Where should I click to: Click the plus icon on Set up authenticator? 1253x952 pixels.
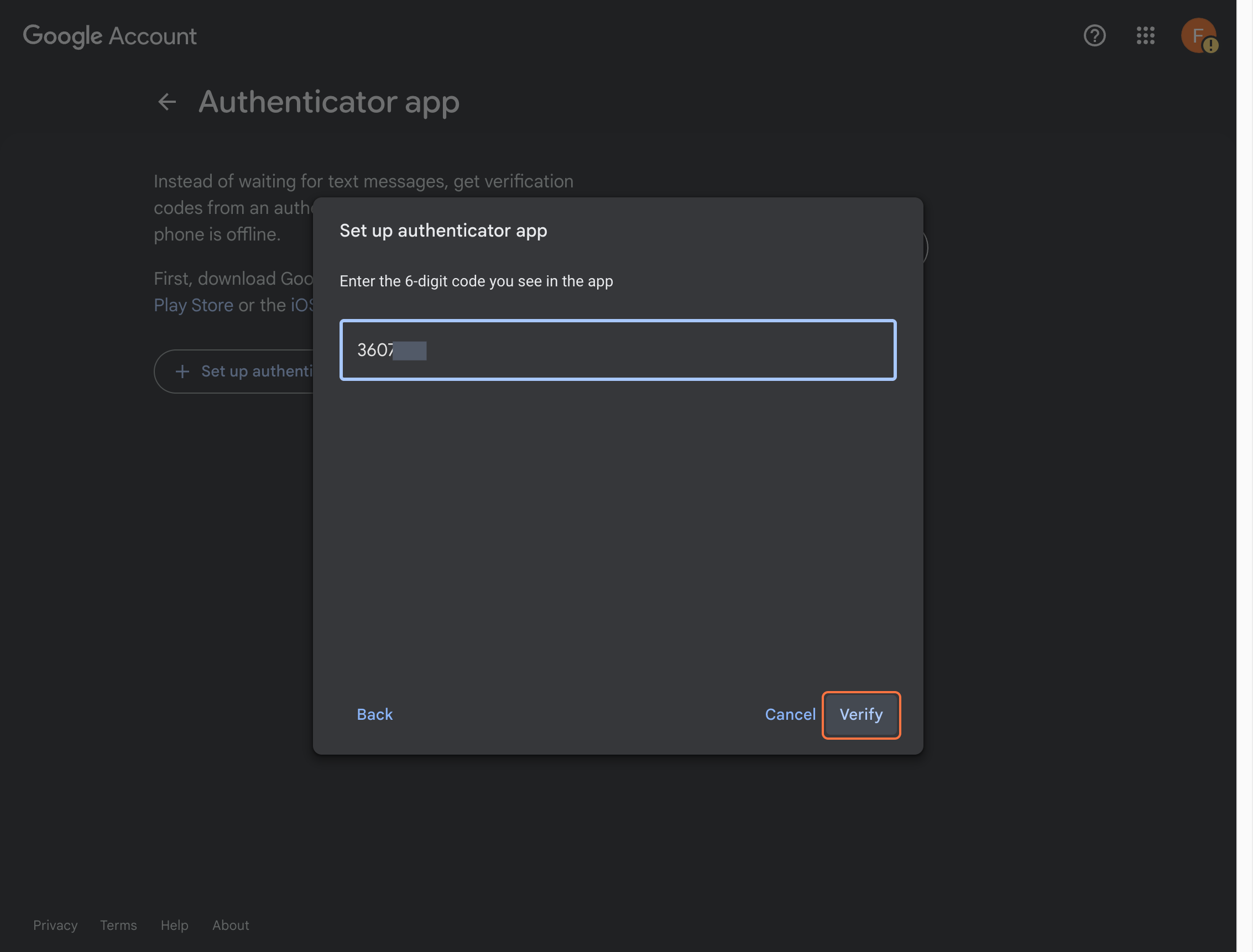[182, 371]
